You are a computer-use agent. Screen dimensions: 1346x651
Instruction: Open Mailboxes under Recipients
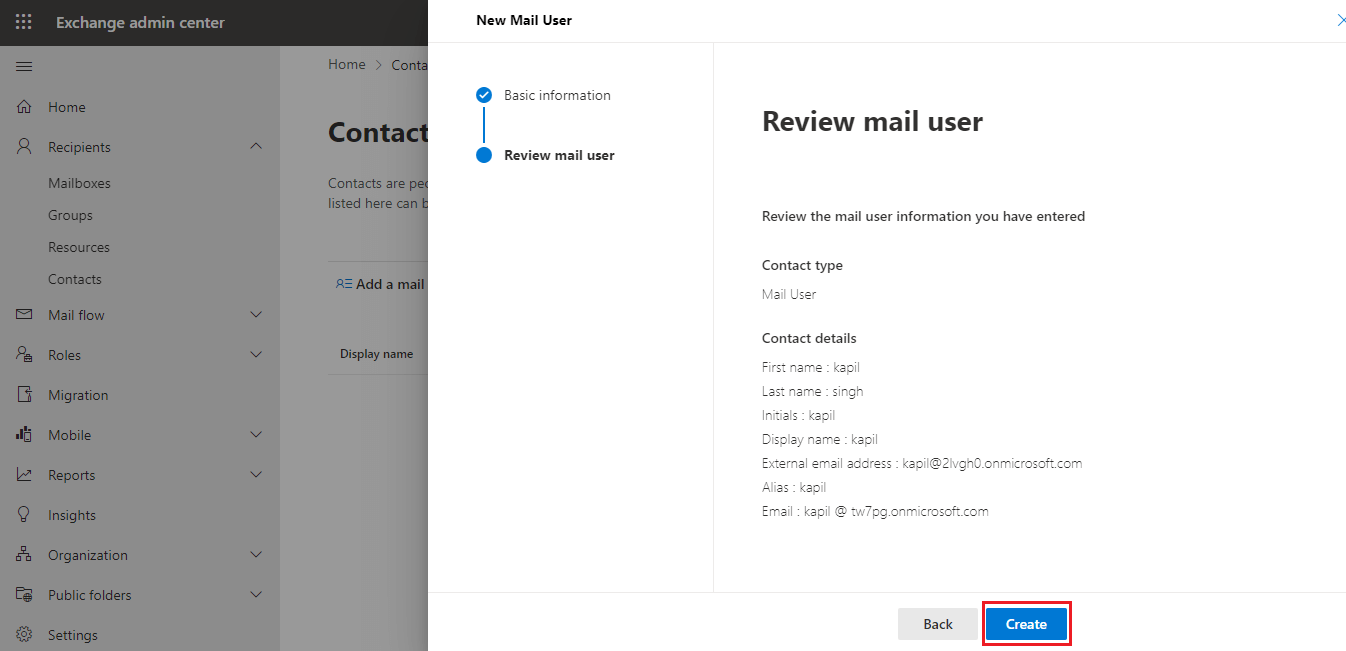[79, 183]
